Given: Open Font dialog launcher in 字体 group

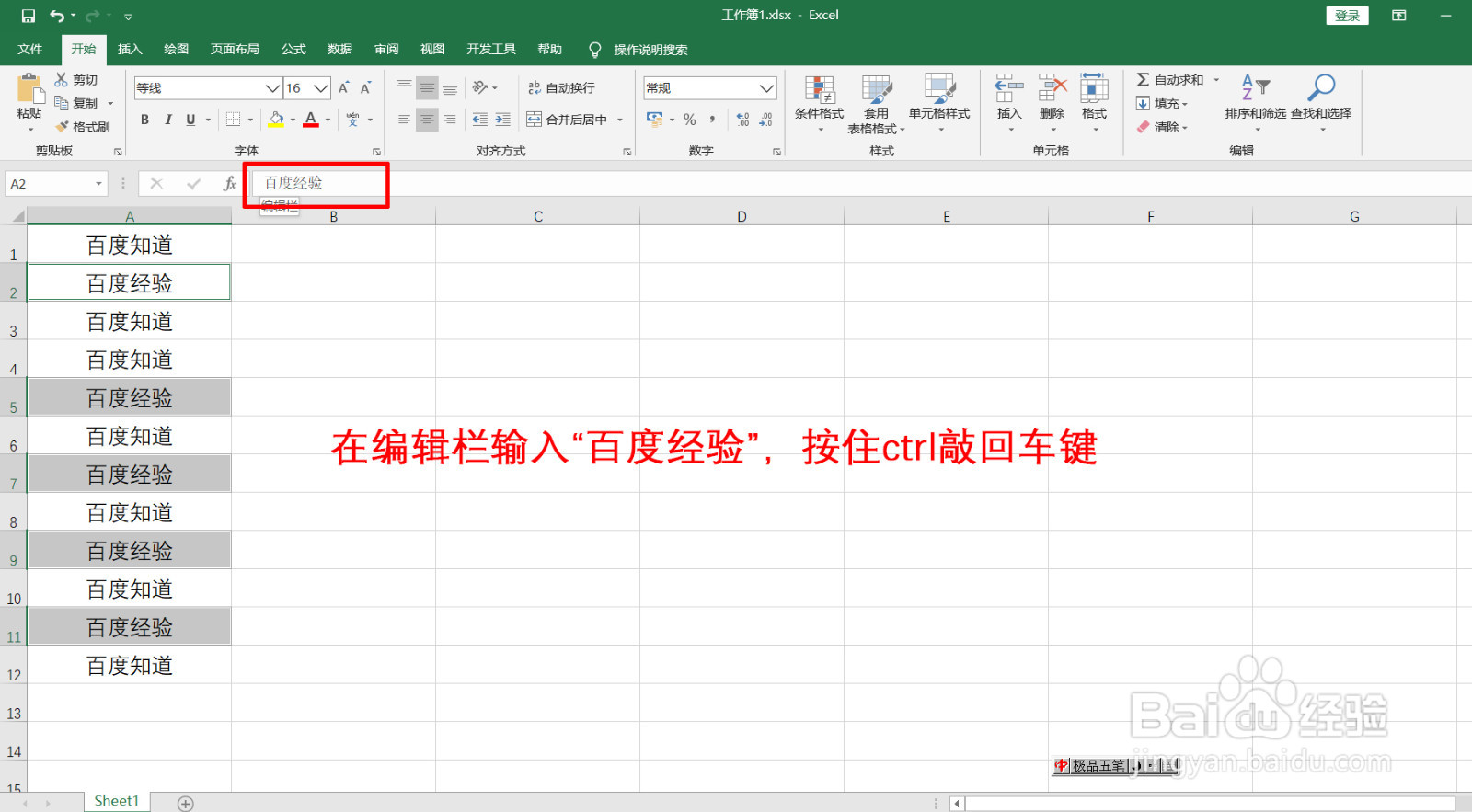Looking at the screenshot, I should 376,152.
